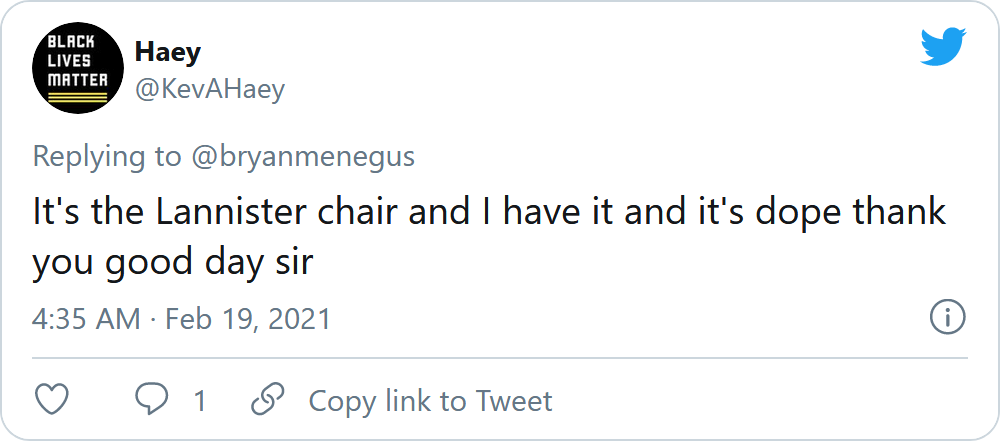Screen dimensions: 1000x442
Task: Click the text line "you good day sir"
Action: pyautogui.click(x=173, y=262)
